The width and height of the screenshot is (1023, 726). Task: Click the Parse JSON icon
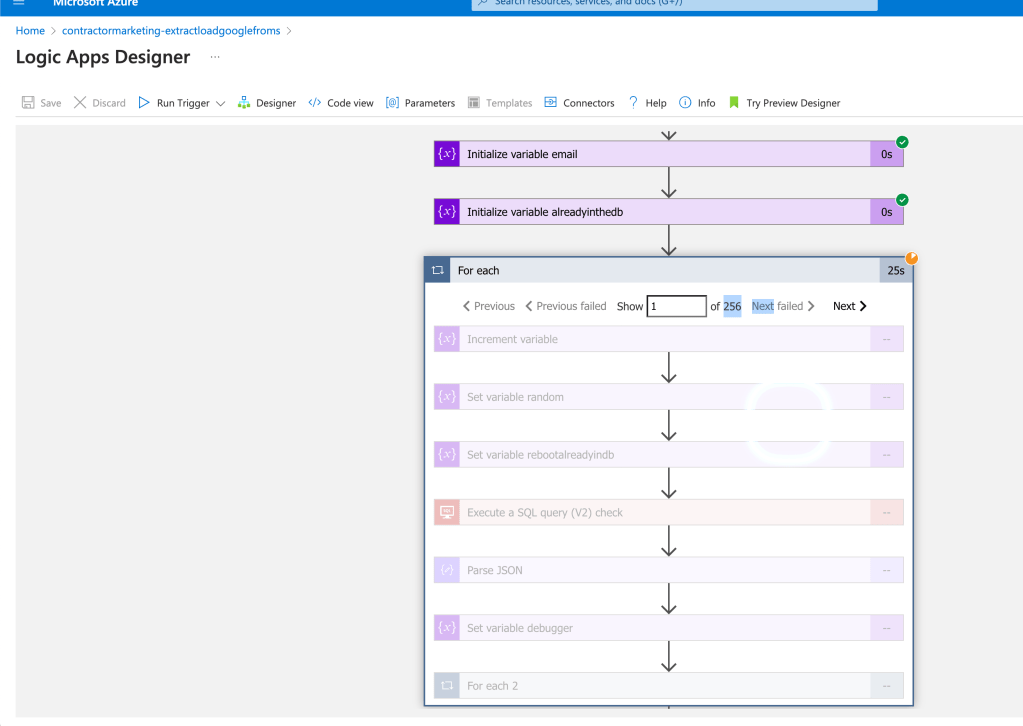pyautogui.click(x=447, y=570)
